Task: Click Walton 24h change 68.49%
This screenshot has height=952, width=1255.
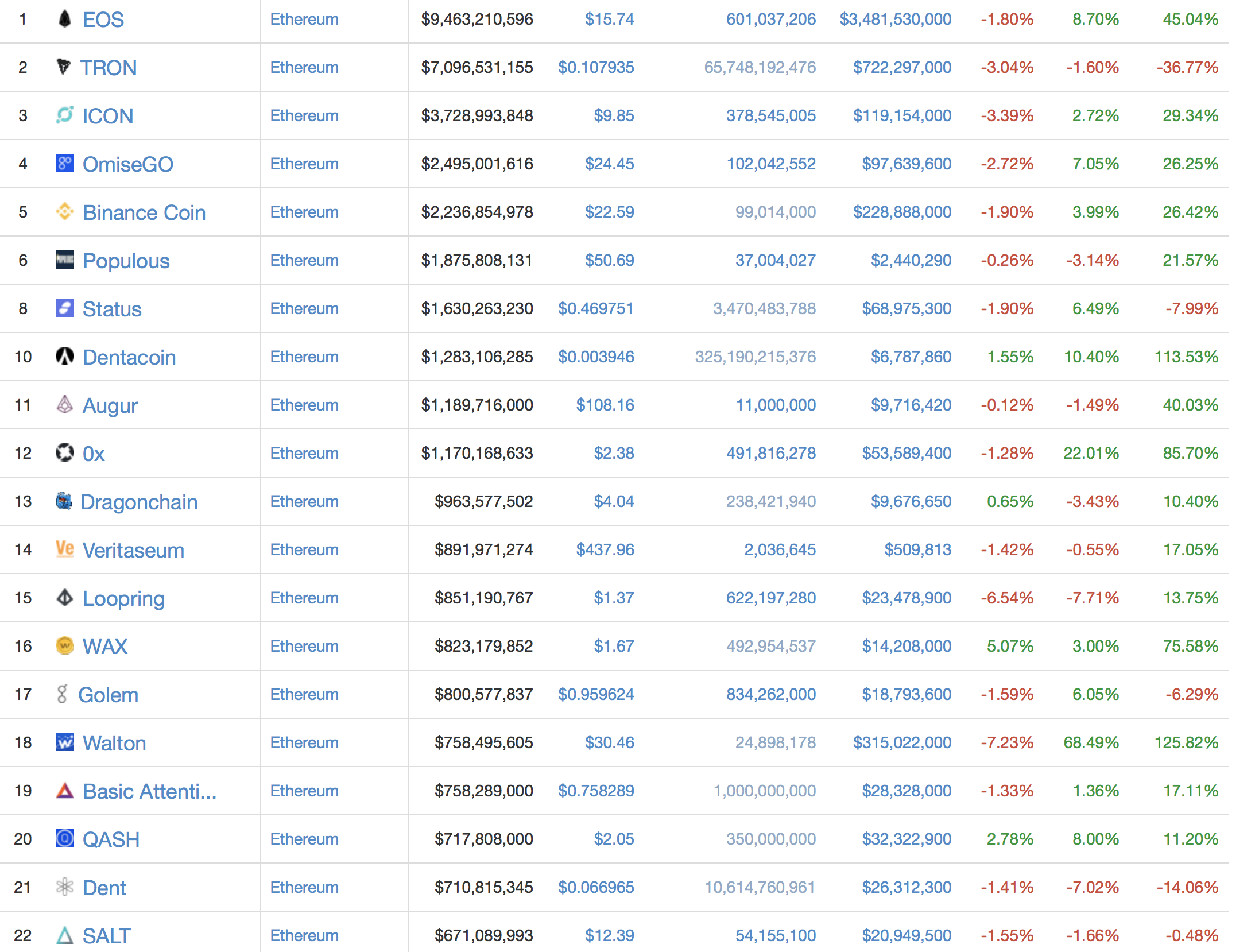Action: coord(1091,742)
